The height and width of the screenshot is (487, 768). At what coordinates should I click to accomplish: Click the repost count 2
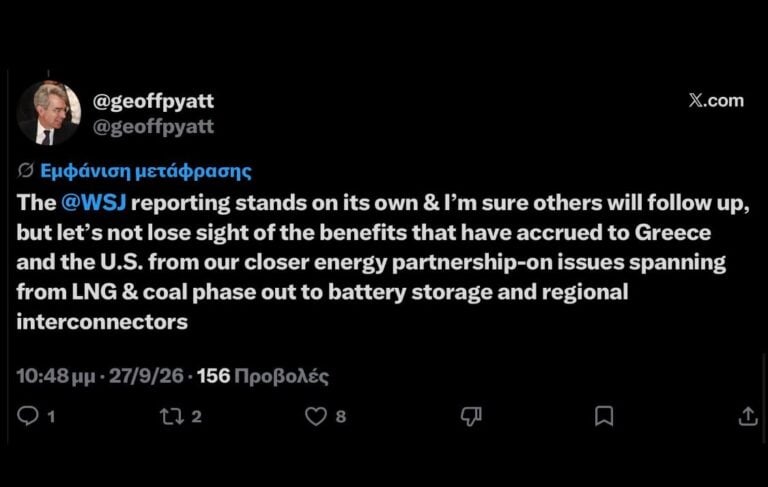pos(196,416)
